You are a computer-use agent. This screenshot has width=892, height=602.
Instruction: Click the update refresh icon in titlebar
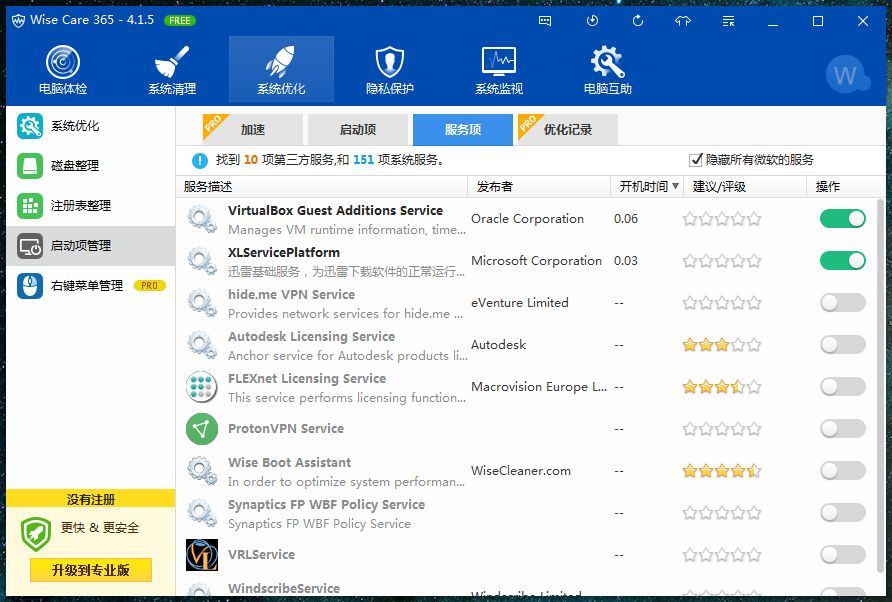[x=638, y=20]
